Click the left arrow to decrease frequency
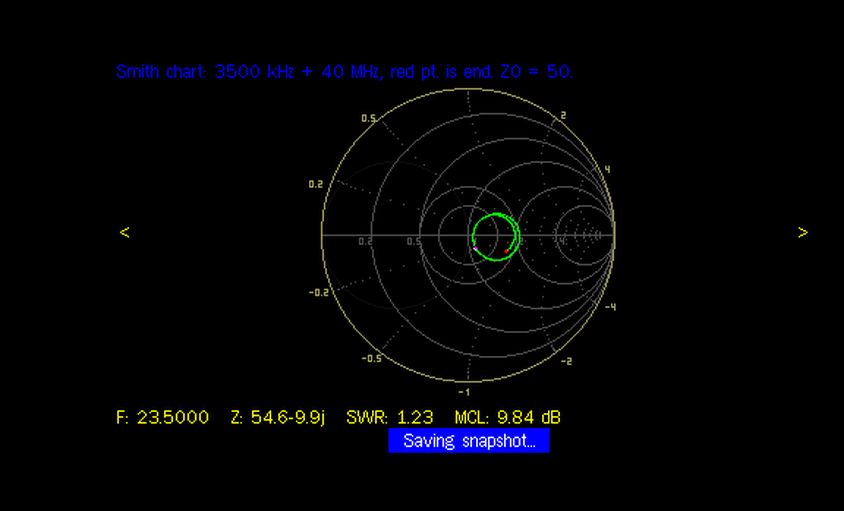 click(x=124, y=232)
